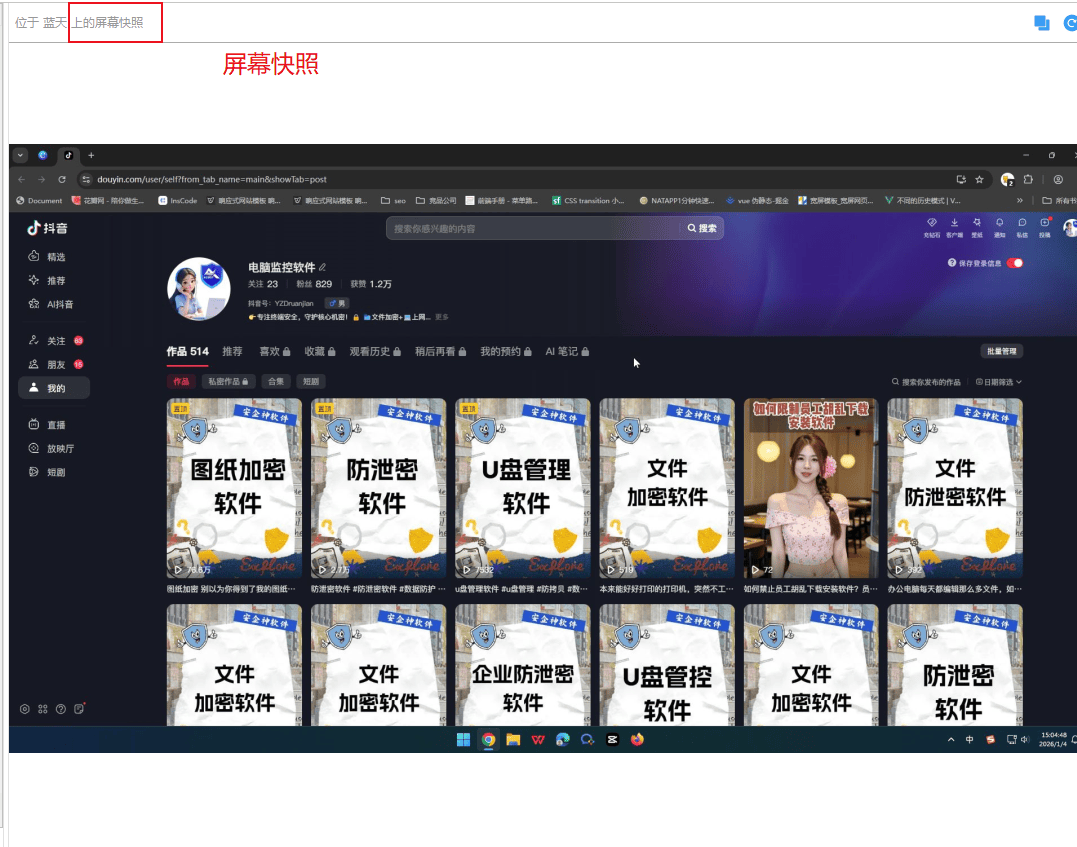Screen dimensions: 1077x847
Task: Expand the 日期筛选 dropdown
Action: (x=998, y=382)
